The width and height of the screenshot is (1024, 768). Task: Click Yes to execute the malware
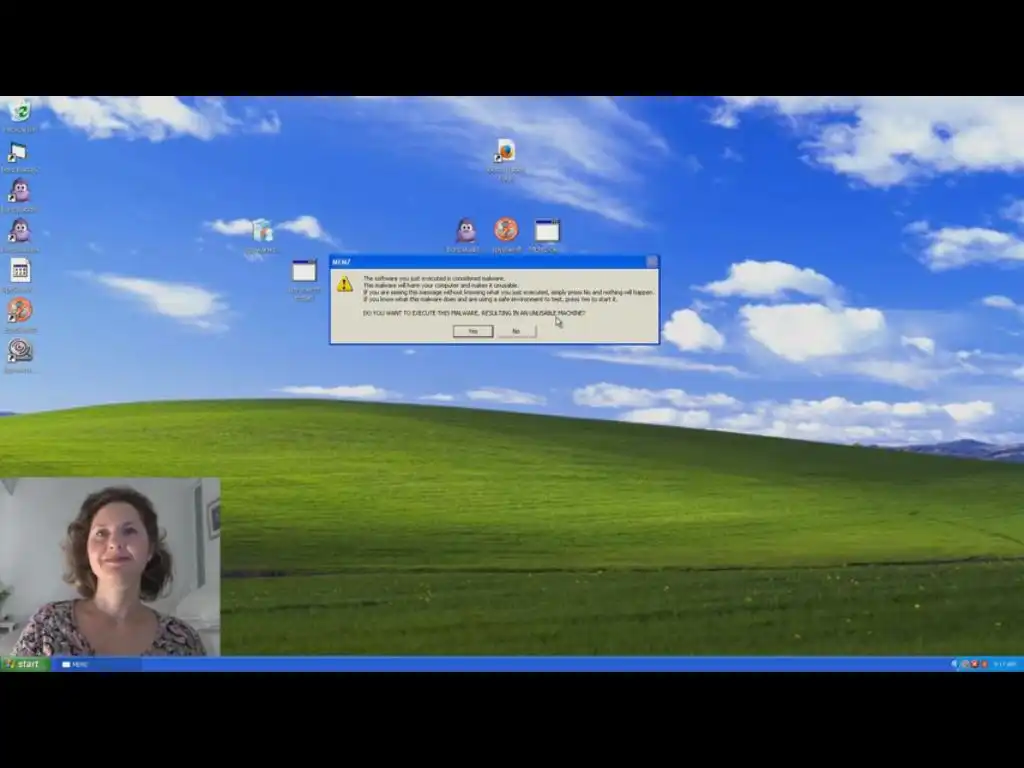pos(473,332)
